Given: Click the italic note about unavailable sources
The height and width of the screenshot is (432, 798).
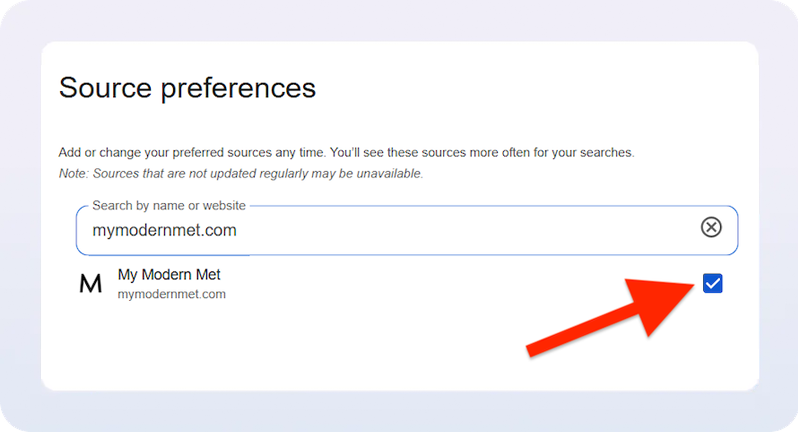Looking at the screenshot, I should (x=240, y=173).
